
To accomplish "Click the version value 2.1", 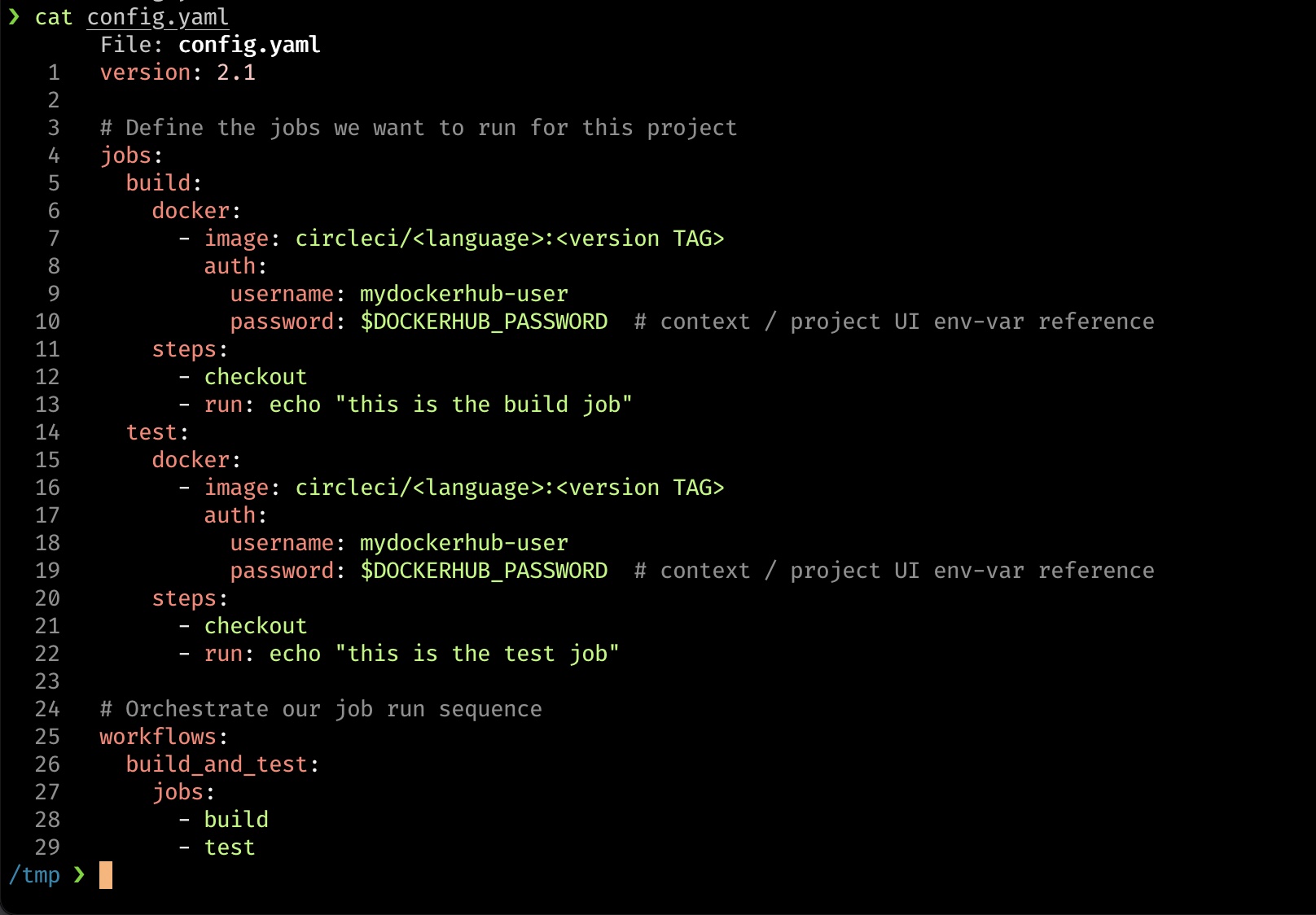I will 236,72.
